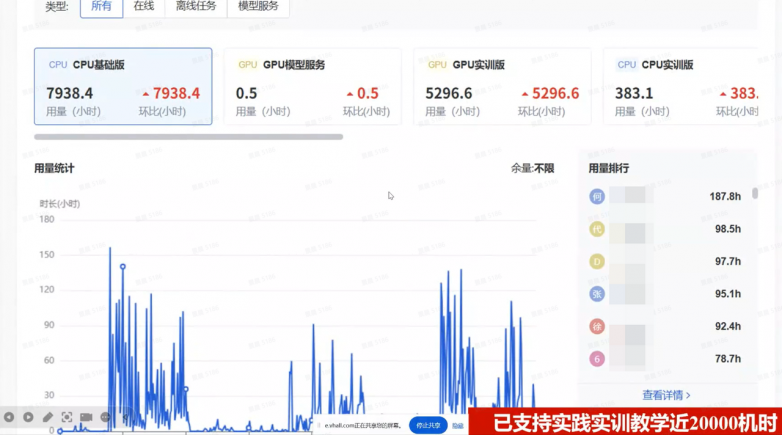Image resolution: width=782 pixels, height=435 pixels.
Task: Select the pen annotation tool
Action: tap(48, 417)
